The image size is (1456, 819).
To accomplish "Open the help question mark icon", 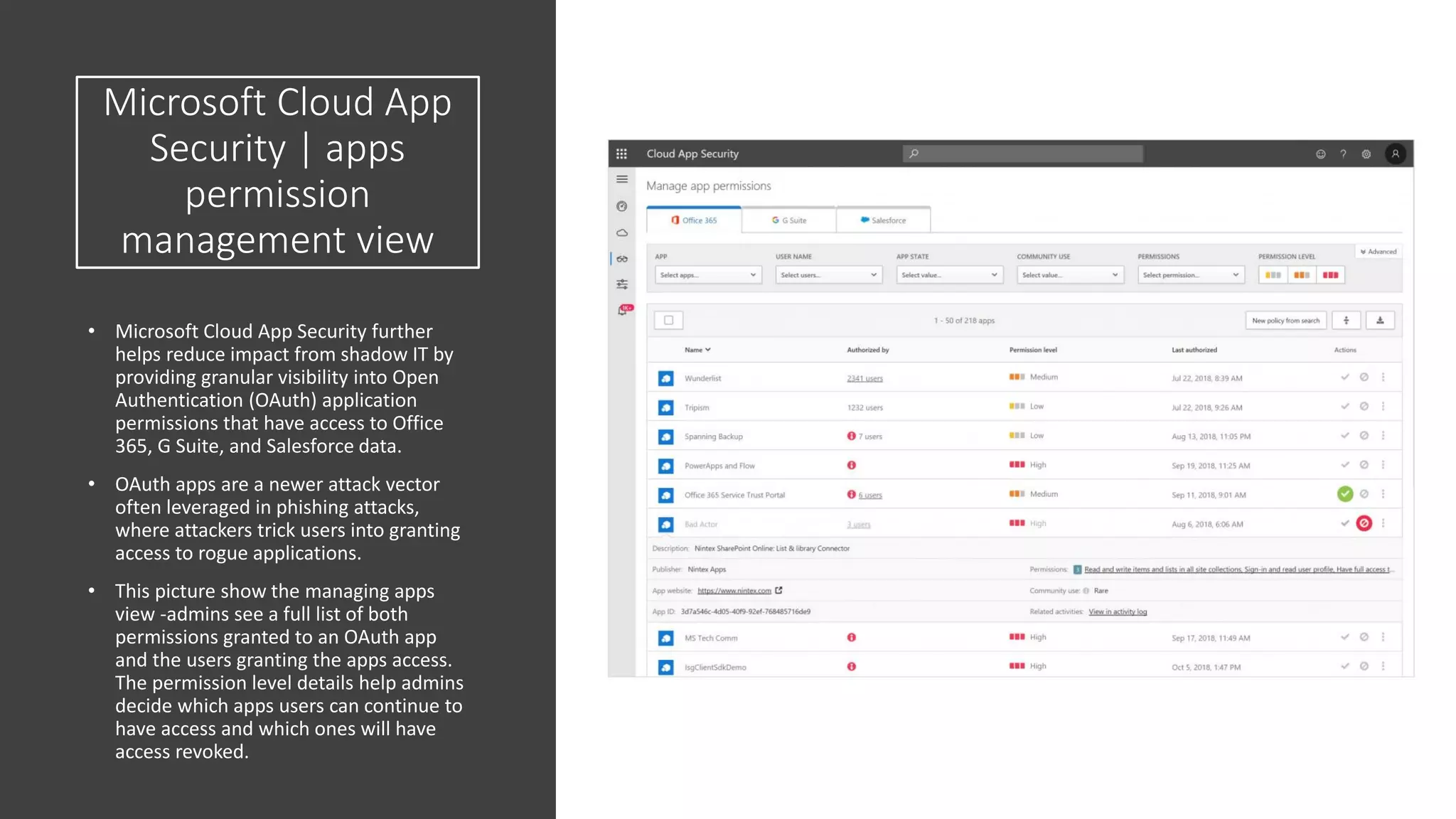I will click(1343, 154).
